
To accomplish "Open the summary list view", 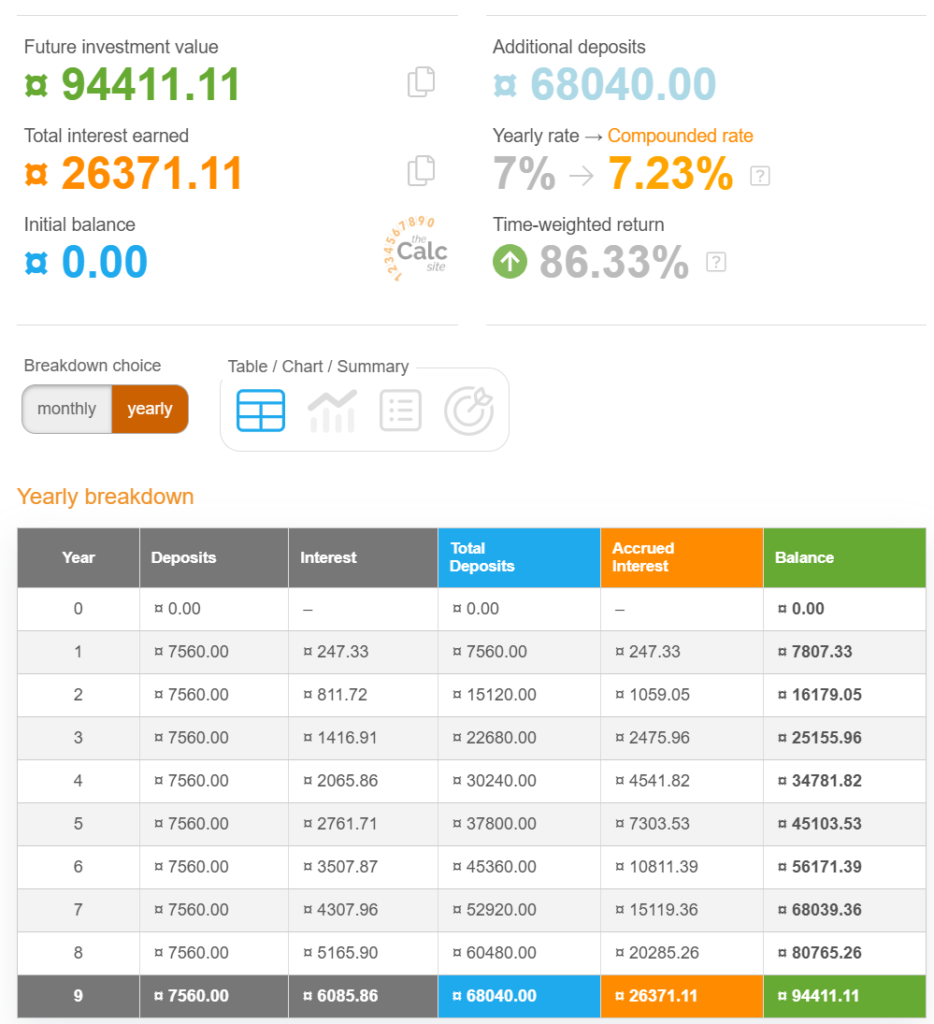I will [x=400, y=411].
